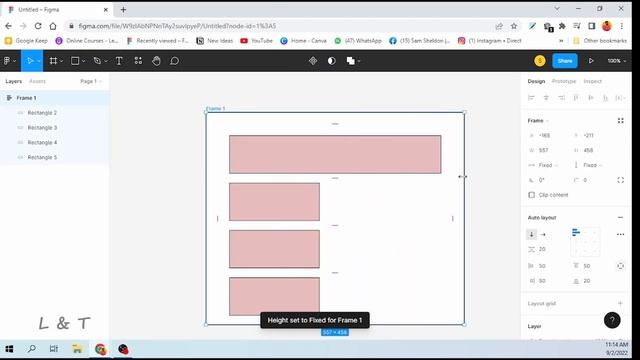The image size is (640, 360).
Task: Add a layout grid with plus
Action: click(x=620, y=303)
